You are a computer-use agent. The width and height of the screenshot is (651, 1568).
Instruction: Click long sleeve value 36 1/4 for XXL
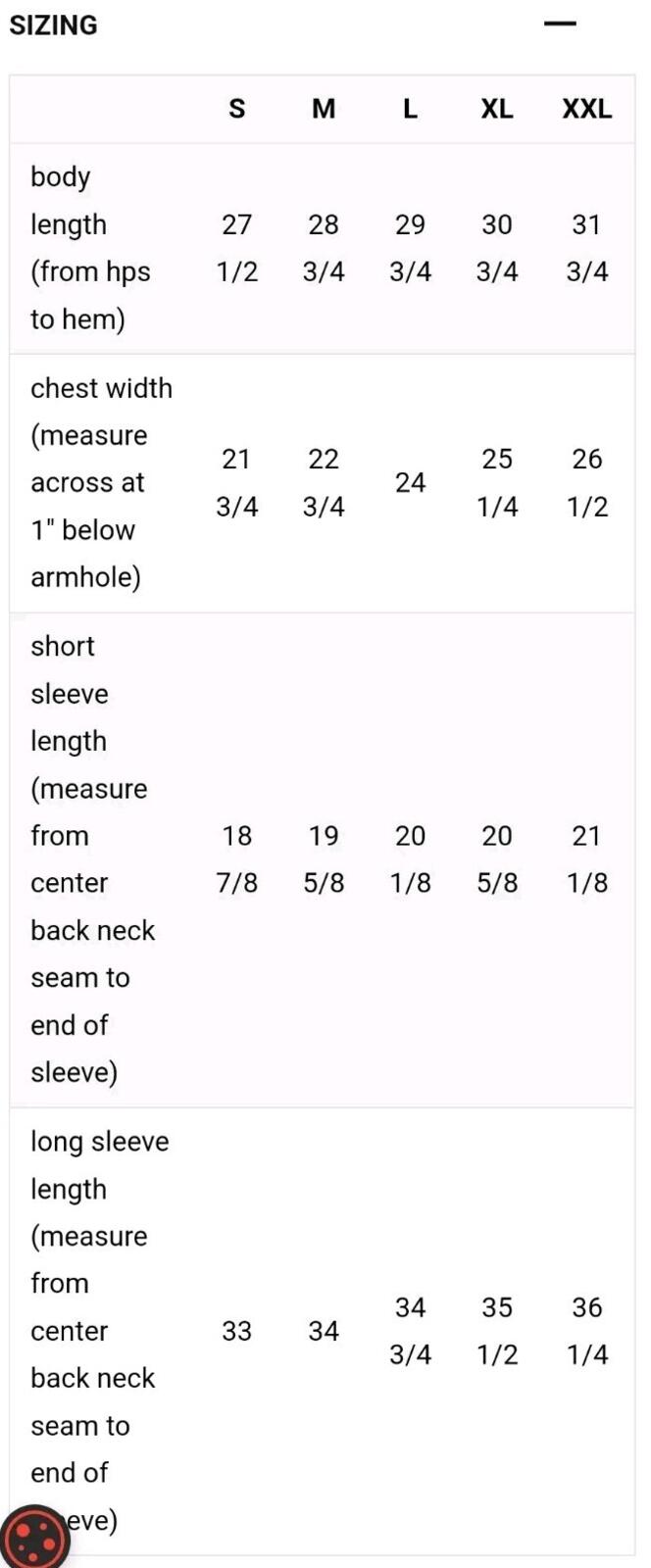pos(586,1331)
